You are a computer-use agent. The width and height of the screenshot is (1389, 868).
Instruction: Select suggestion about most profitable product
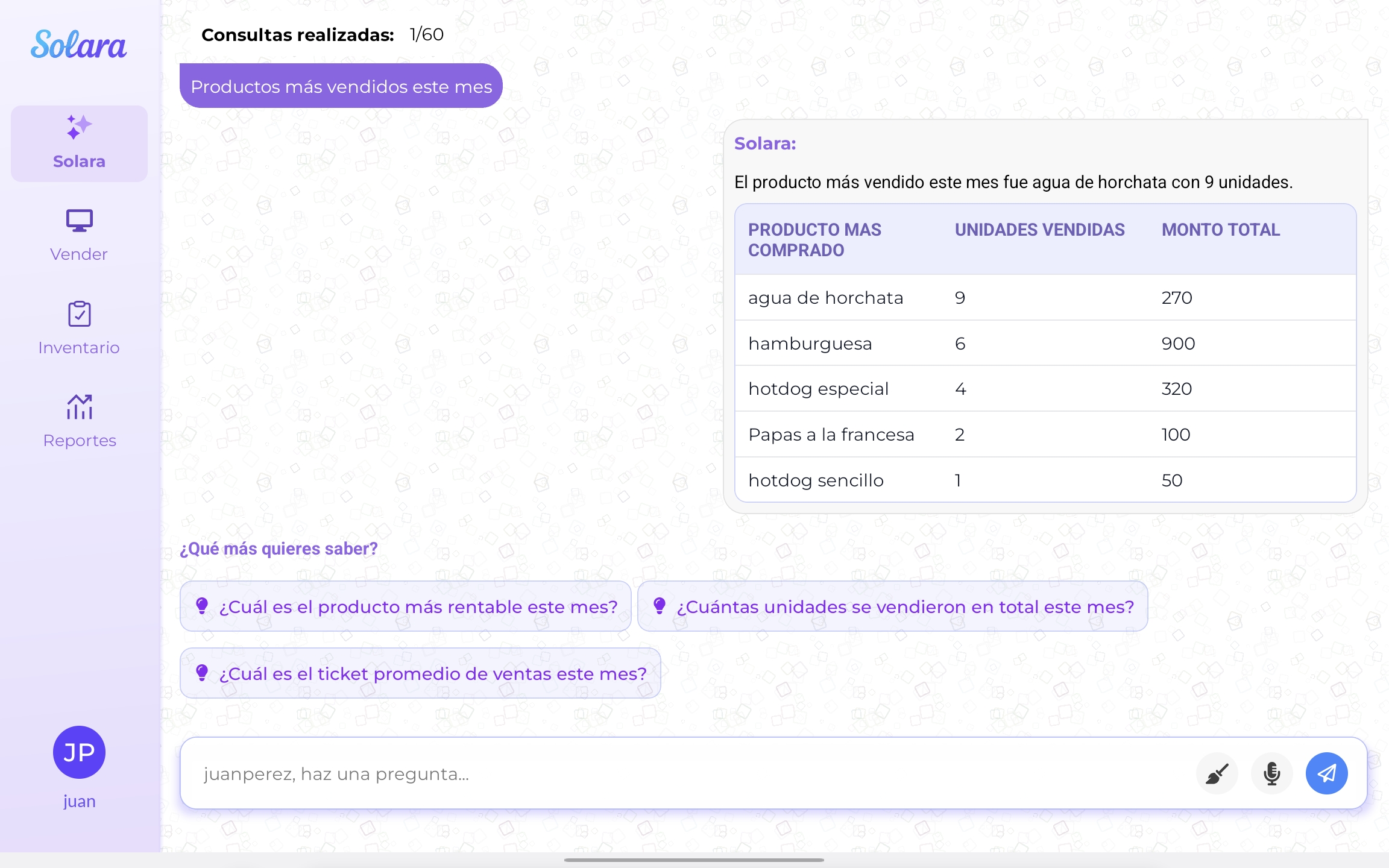click(405, 606)
